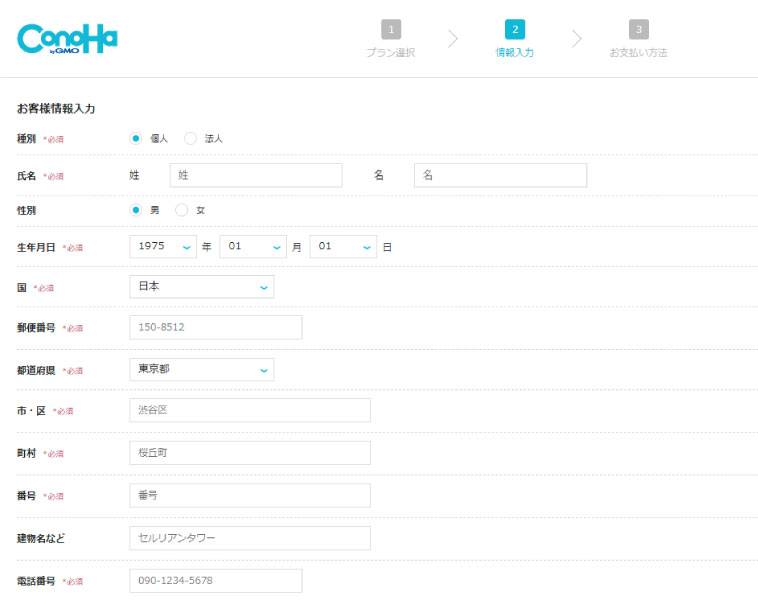Expand the 都道府県 prefecture dropdown
This screenshot has height=616, width=758.
tap(201, 369)
